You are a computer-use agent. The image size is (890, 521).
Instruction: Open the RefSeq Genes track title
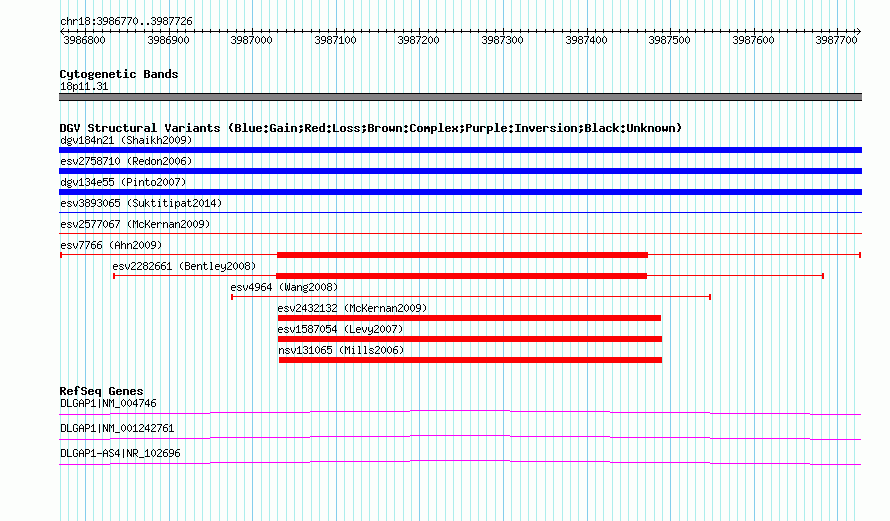(101, 391)
